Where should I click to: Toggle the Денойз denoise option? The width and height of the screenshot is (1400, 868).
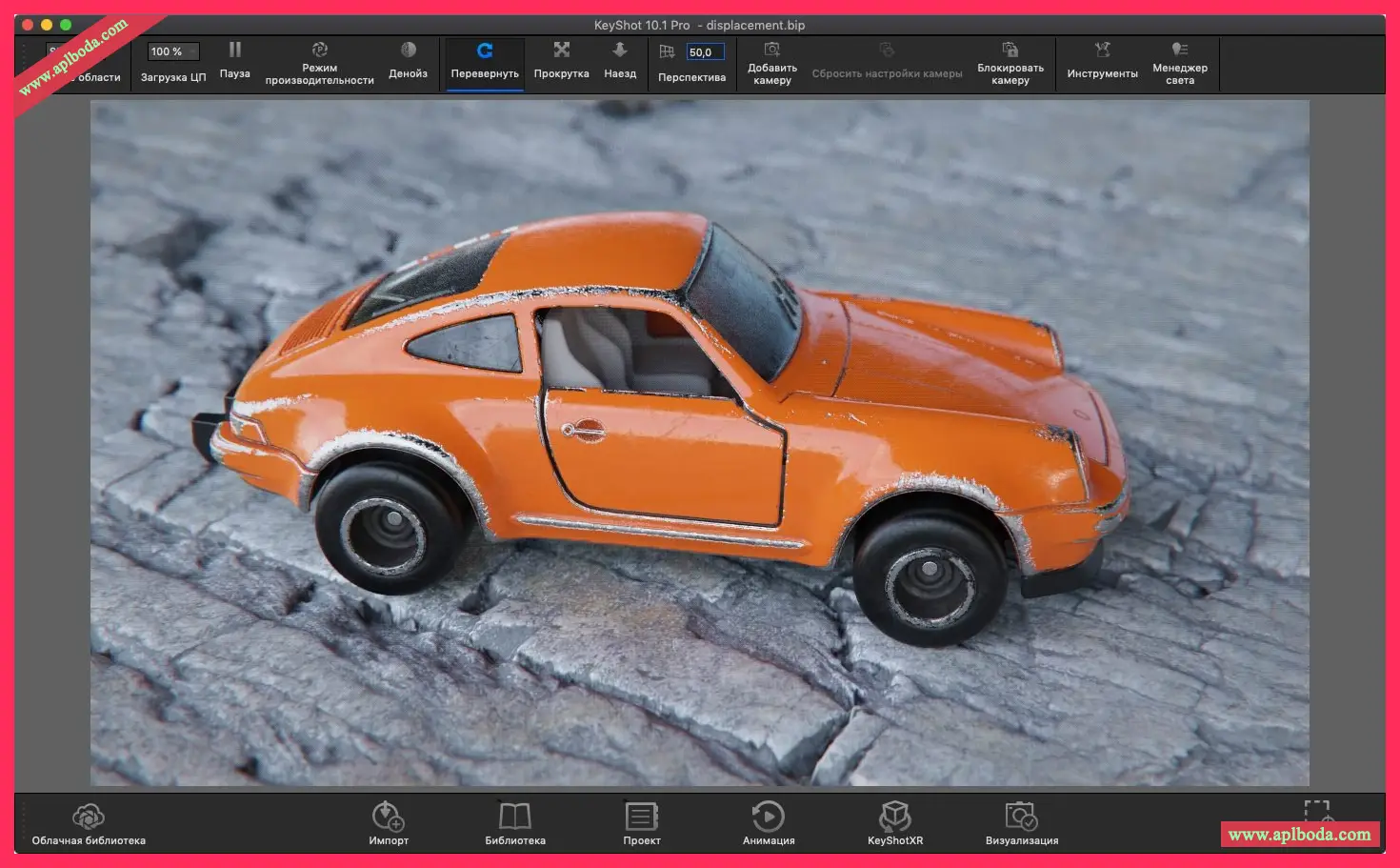click(408, 50)
